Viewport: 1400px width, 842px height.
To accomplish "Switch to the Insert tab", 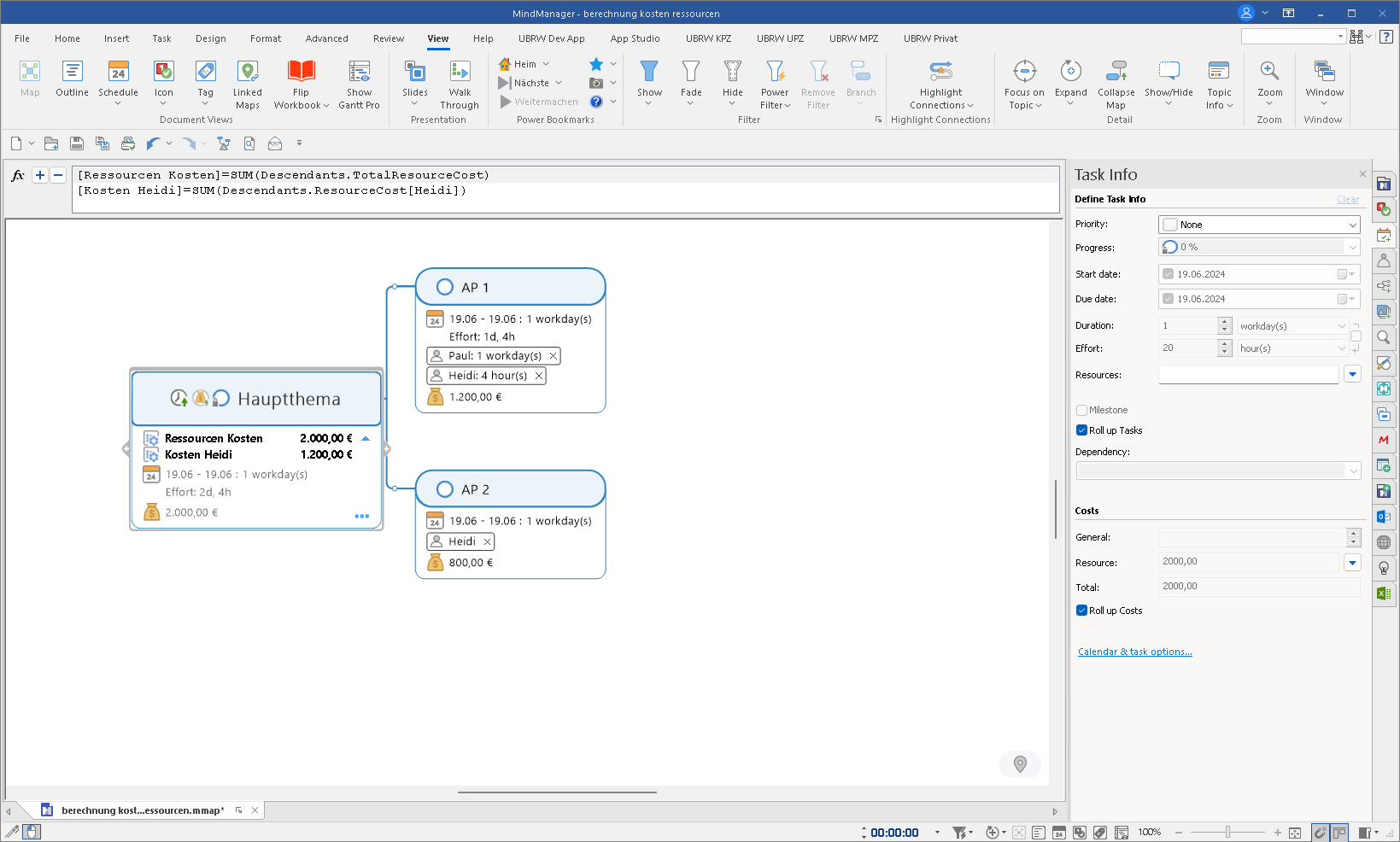I will (x=116, y=38).
